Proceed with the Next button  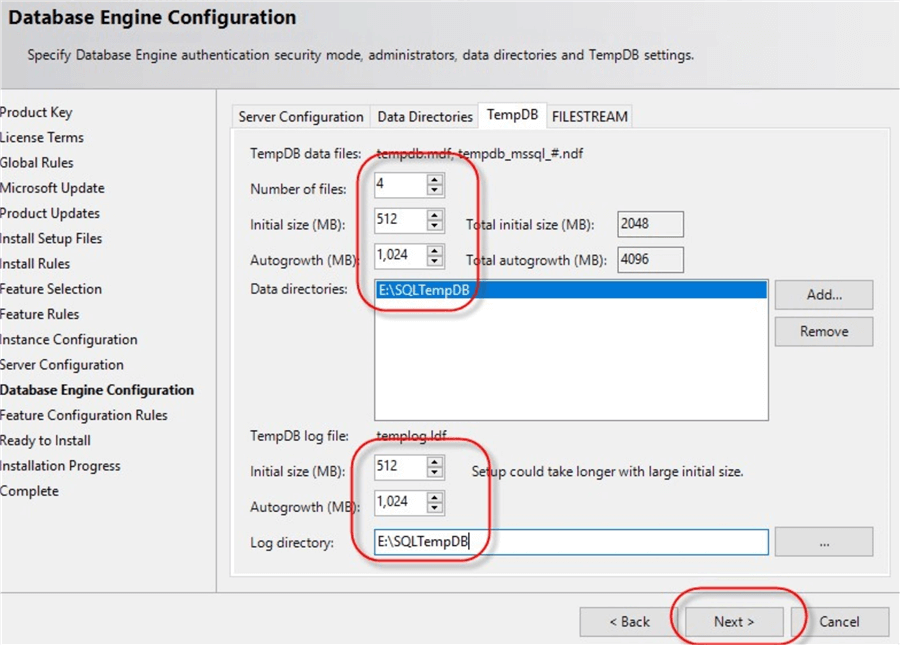click(733, 622)
